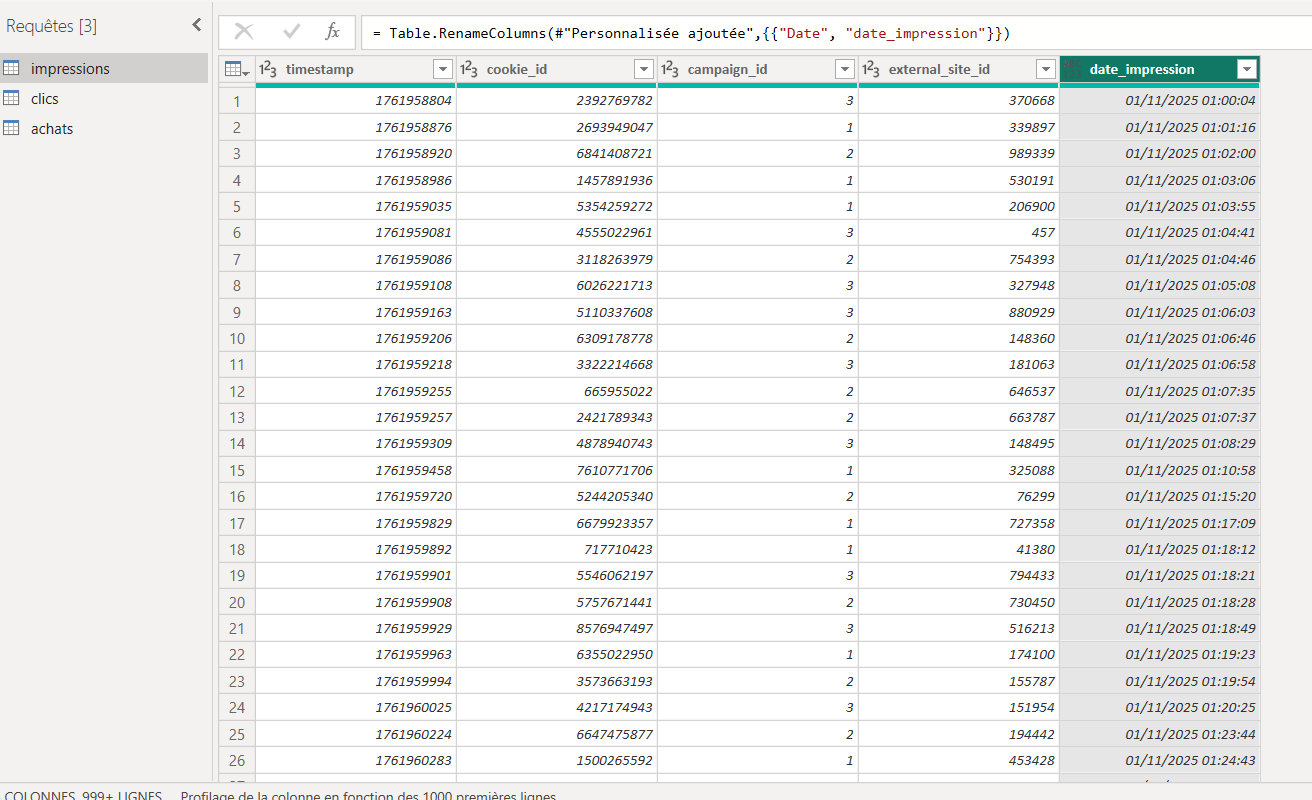This screenshot has height=800, width=1312.
Task: Open the timestamp column filter dropdown
Action: pos(443,69)
